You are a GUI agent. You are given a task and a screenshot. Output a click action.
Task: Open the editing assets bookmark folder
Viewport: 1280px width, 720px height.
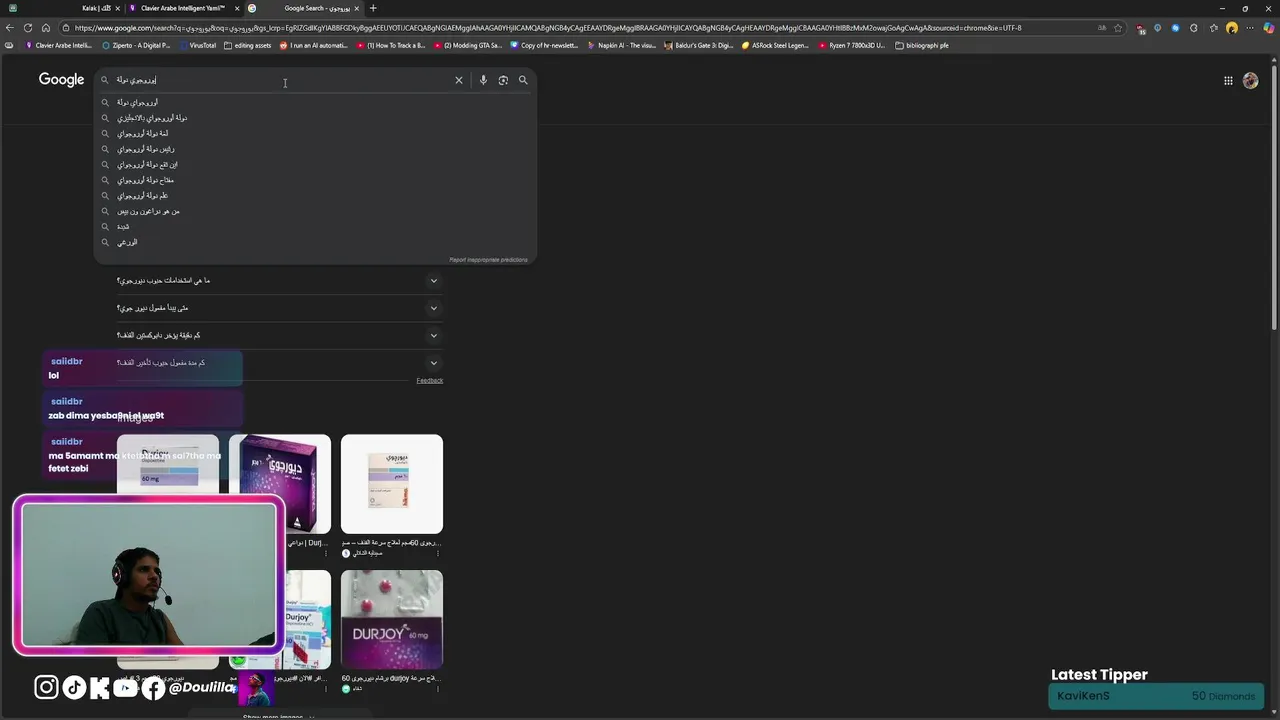pyautogui.click(x=248, y=45)
